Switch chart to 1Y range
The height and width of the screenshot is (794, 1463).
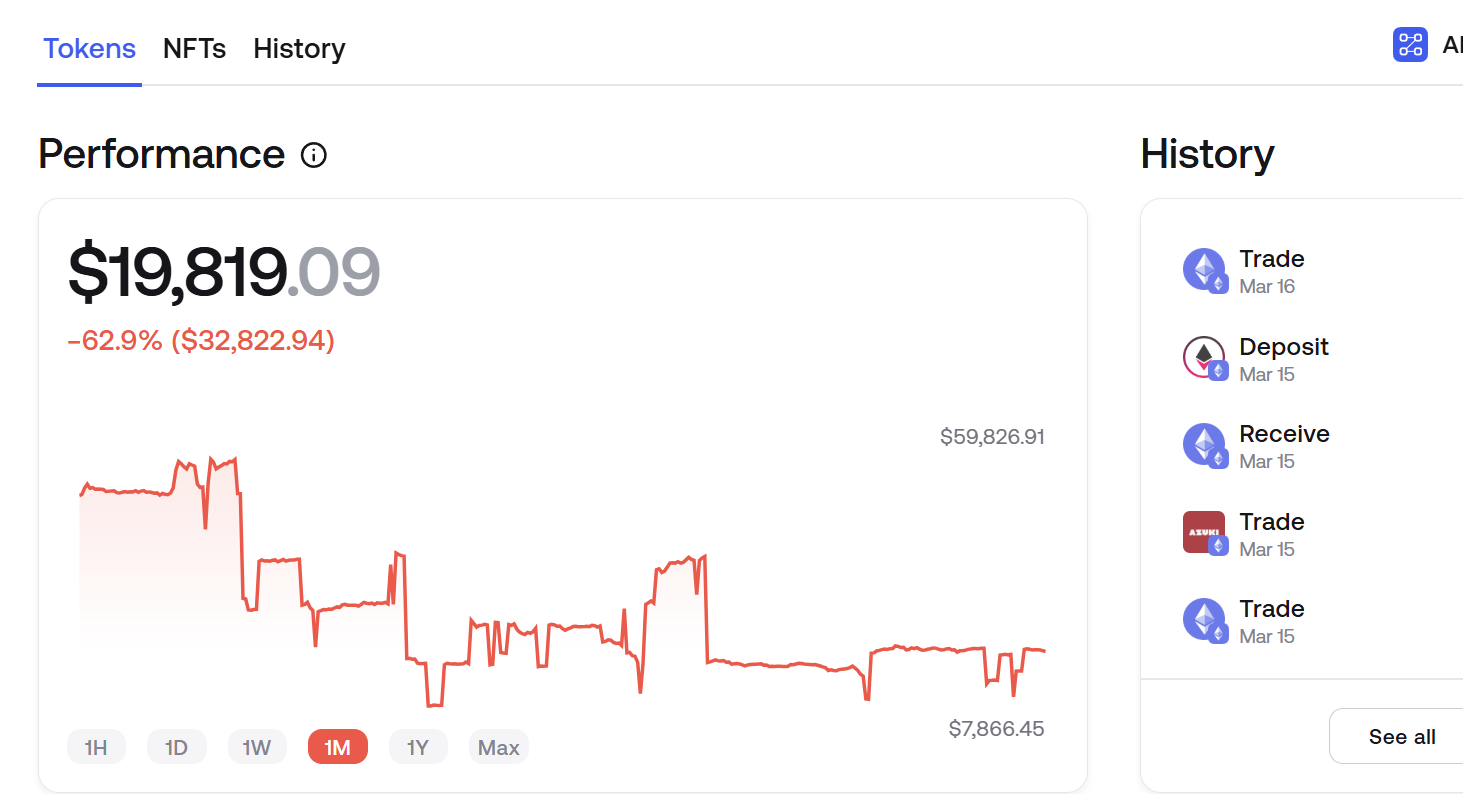(x=418, y=747)
